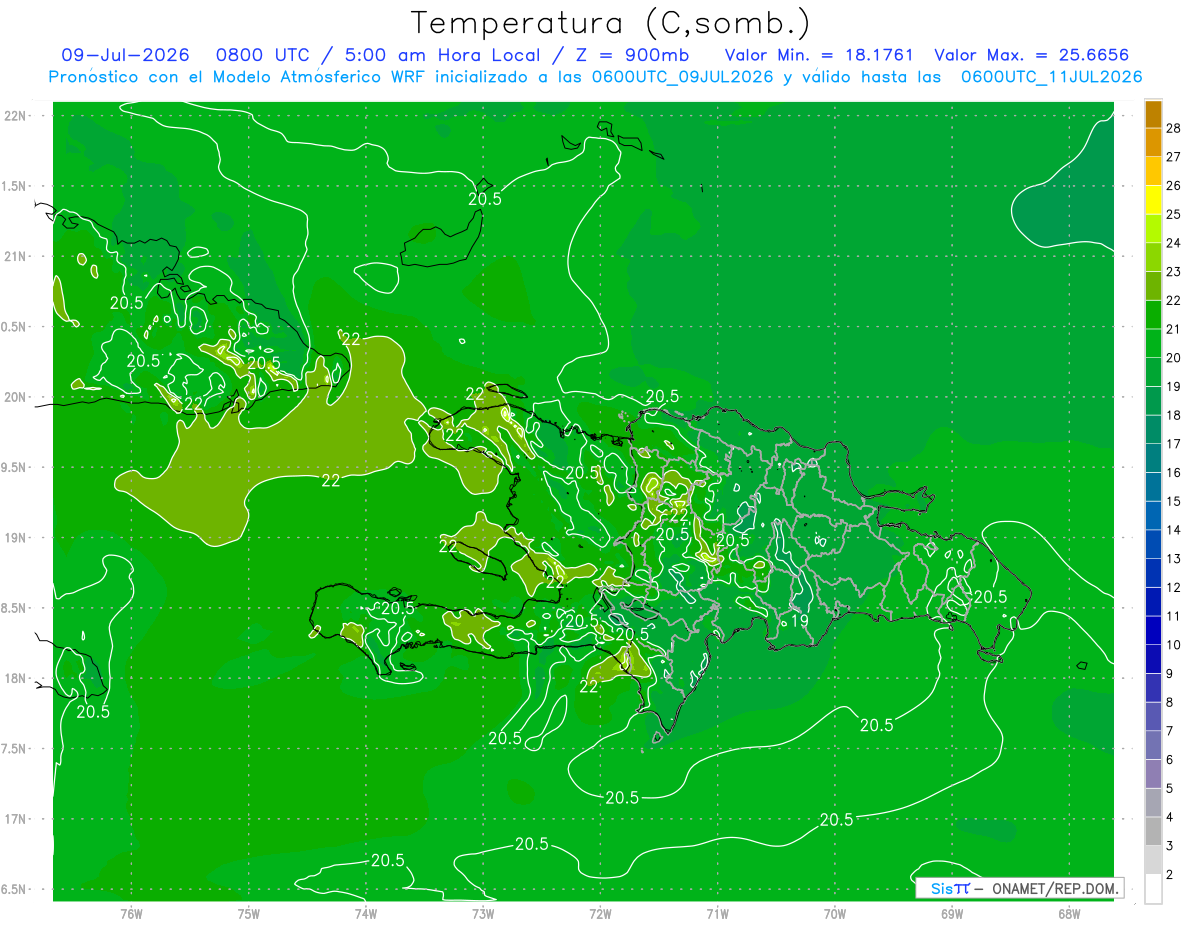Click the '74W' longitude axis label
1200x927 pixels.
[366, 913]
